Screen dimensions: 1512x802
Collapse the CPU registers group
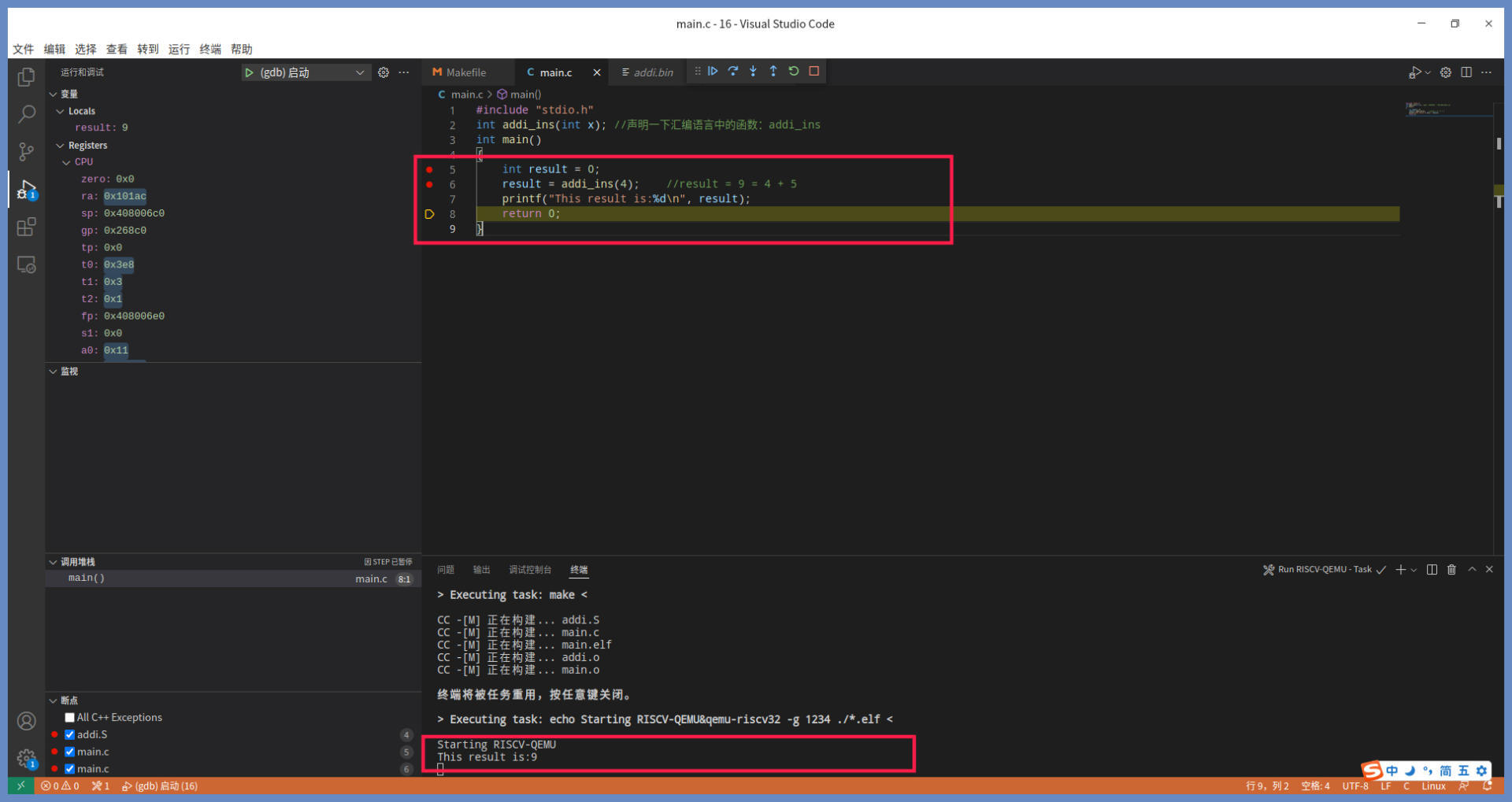(x=67, y=162)
